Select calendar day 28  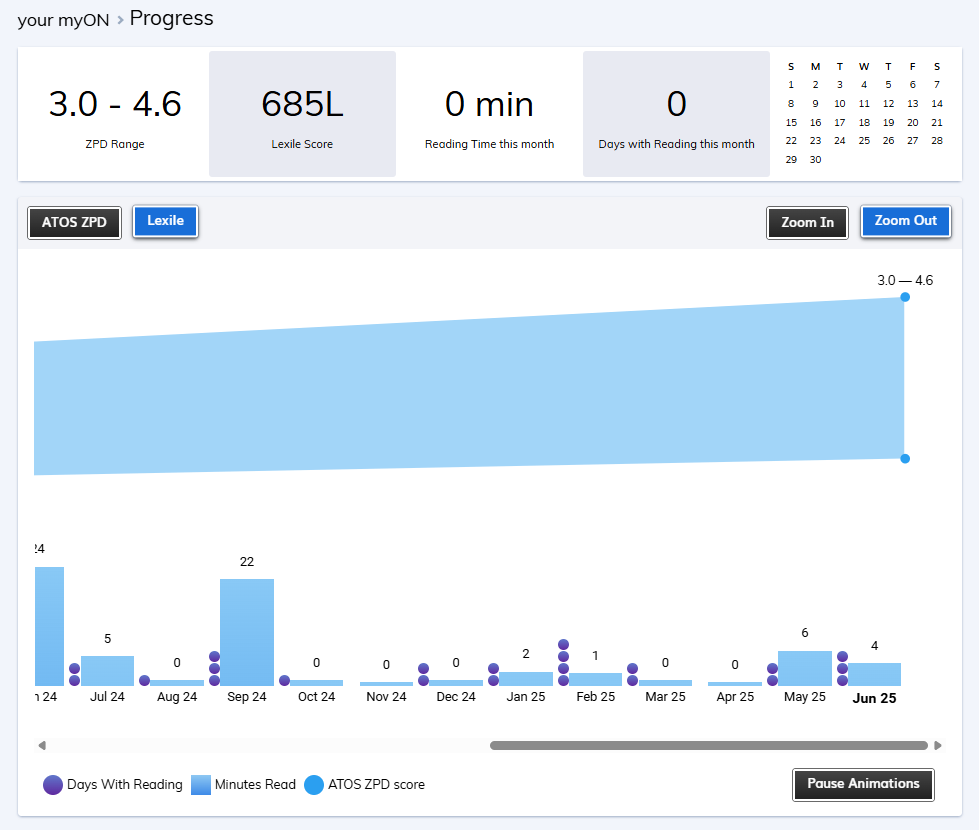point(937,141)
